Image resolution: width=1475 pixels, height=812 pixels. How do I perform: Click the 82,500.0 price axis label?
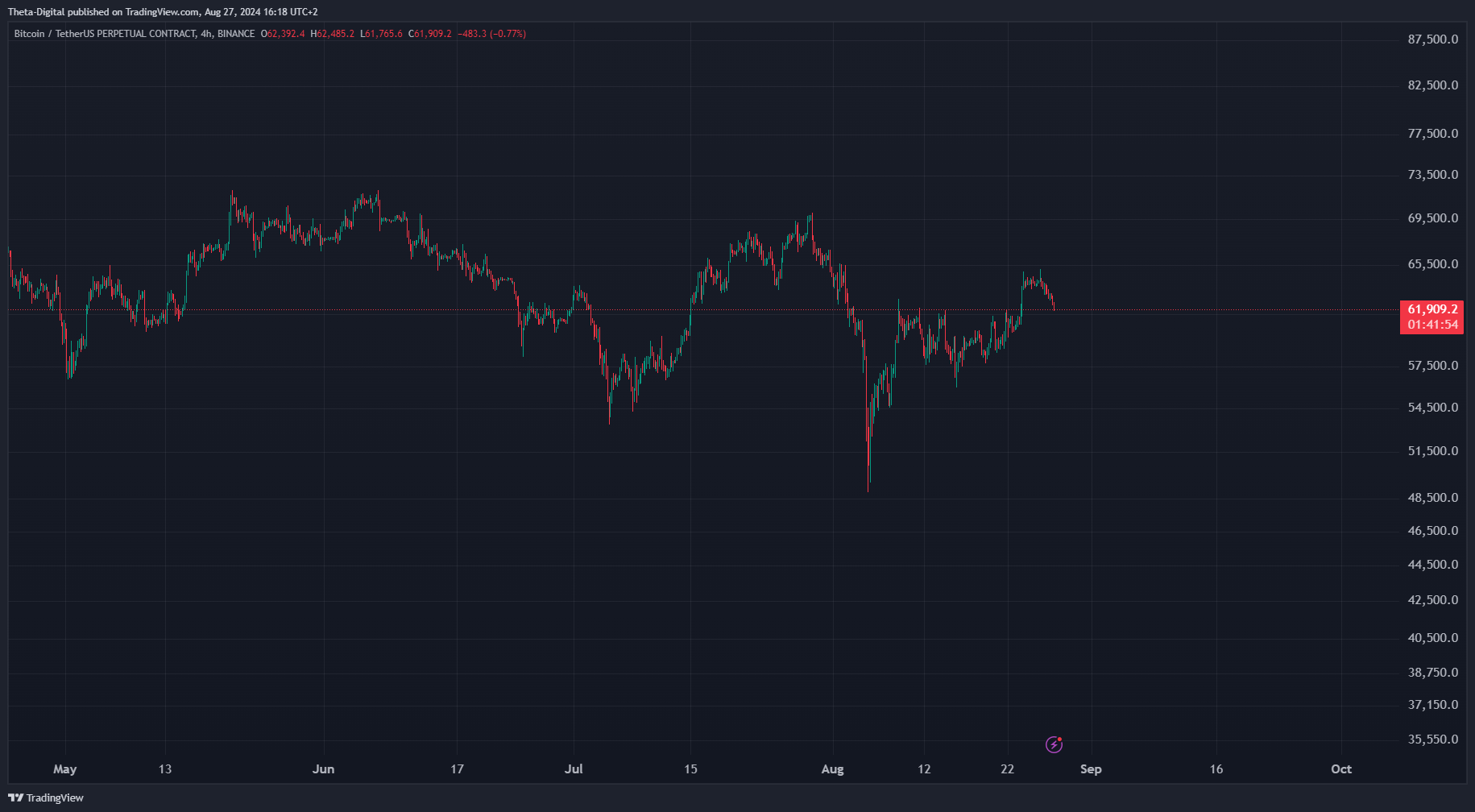pyautogui.click(x=1432, y=85)
